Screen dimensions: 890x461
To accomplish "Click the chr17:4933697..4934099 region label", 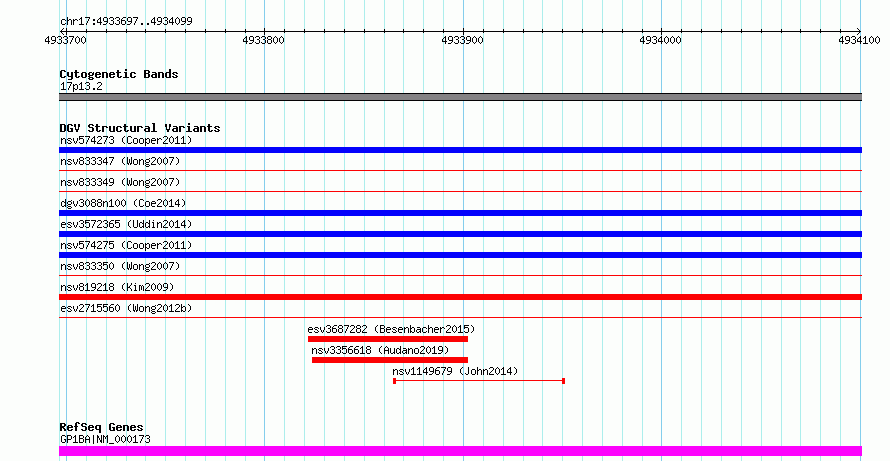I will pos(126,22).
